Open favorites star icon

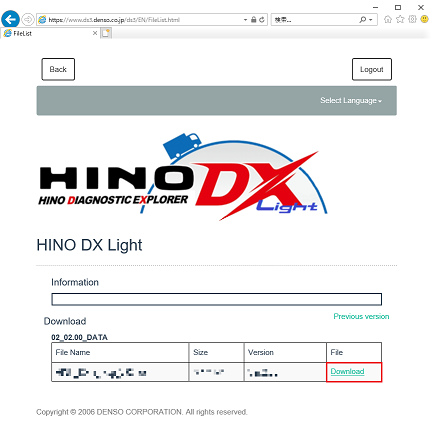[400, 19]
